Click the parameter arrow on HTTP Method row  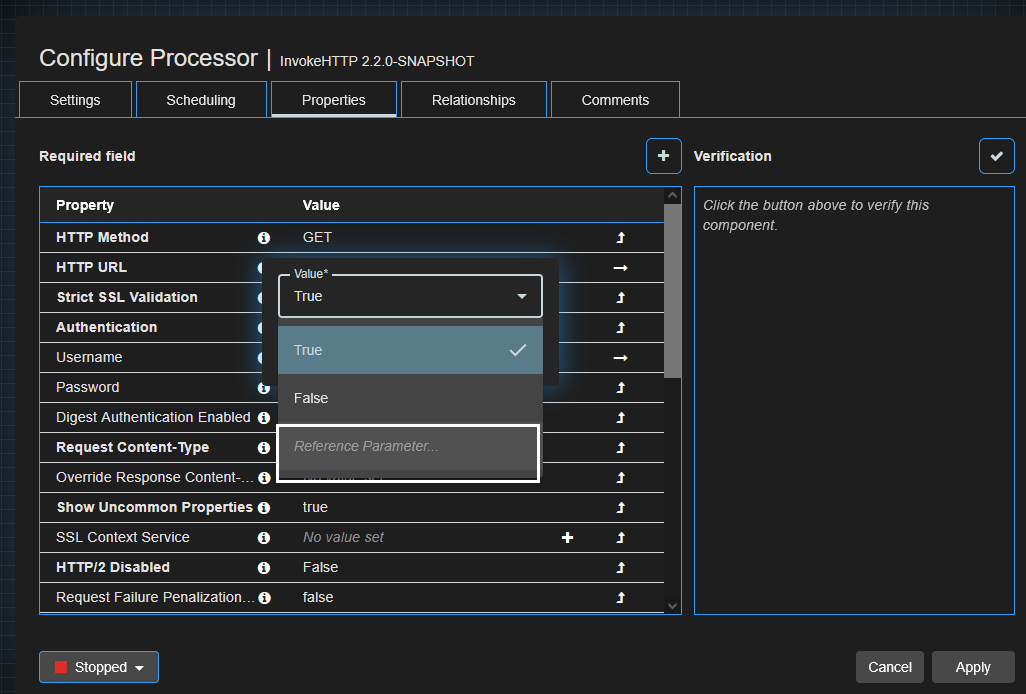(x=620, y=237)
